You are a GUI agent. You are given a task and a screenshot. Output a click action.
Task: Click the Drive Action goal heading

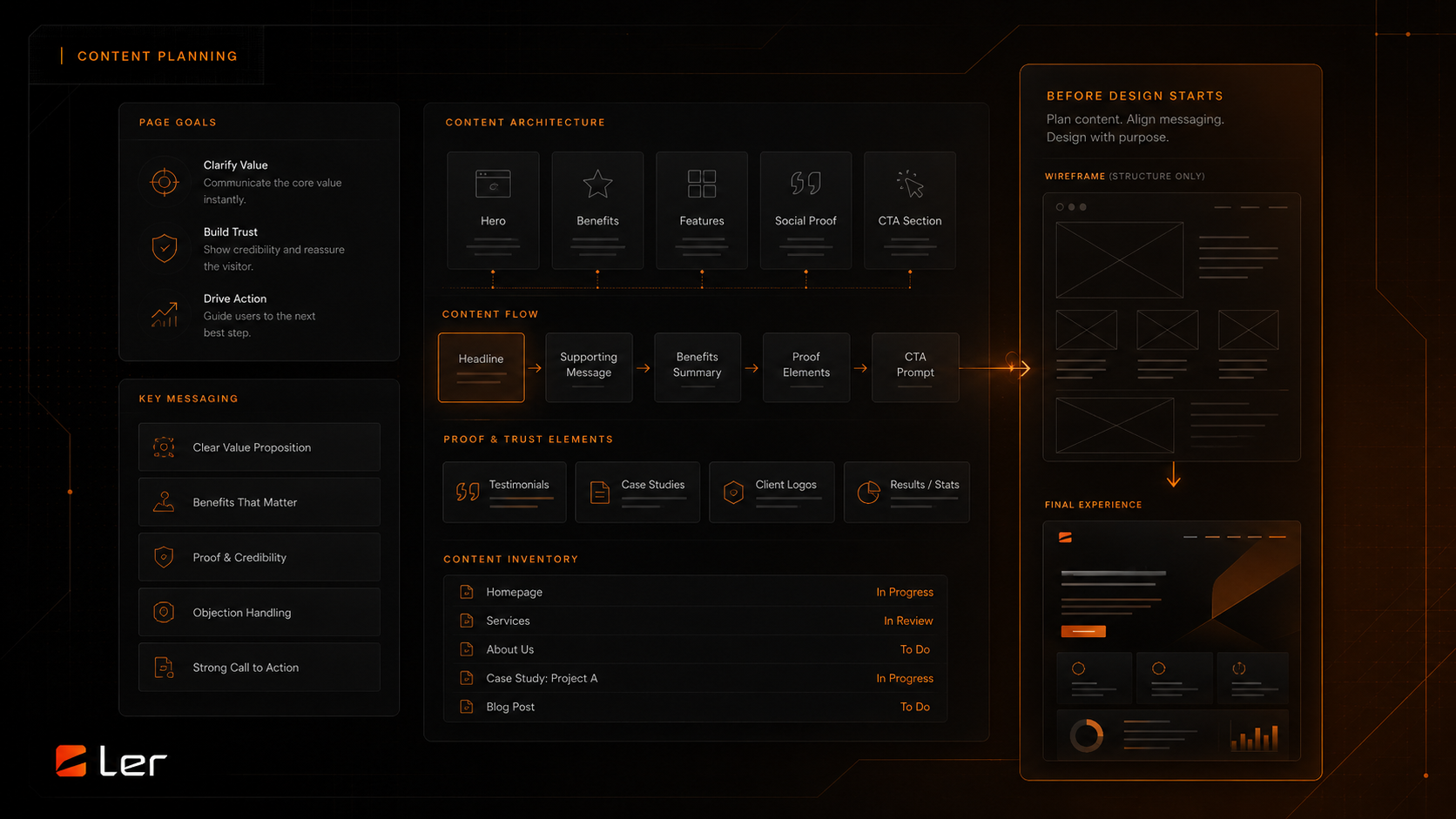[x=235, y=299]
